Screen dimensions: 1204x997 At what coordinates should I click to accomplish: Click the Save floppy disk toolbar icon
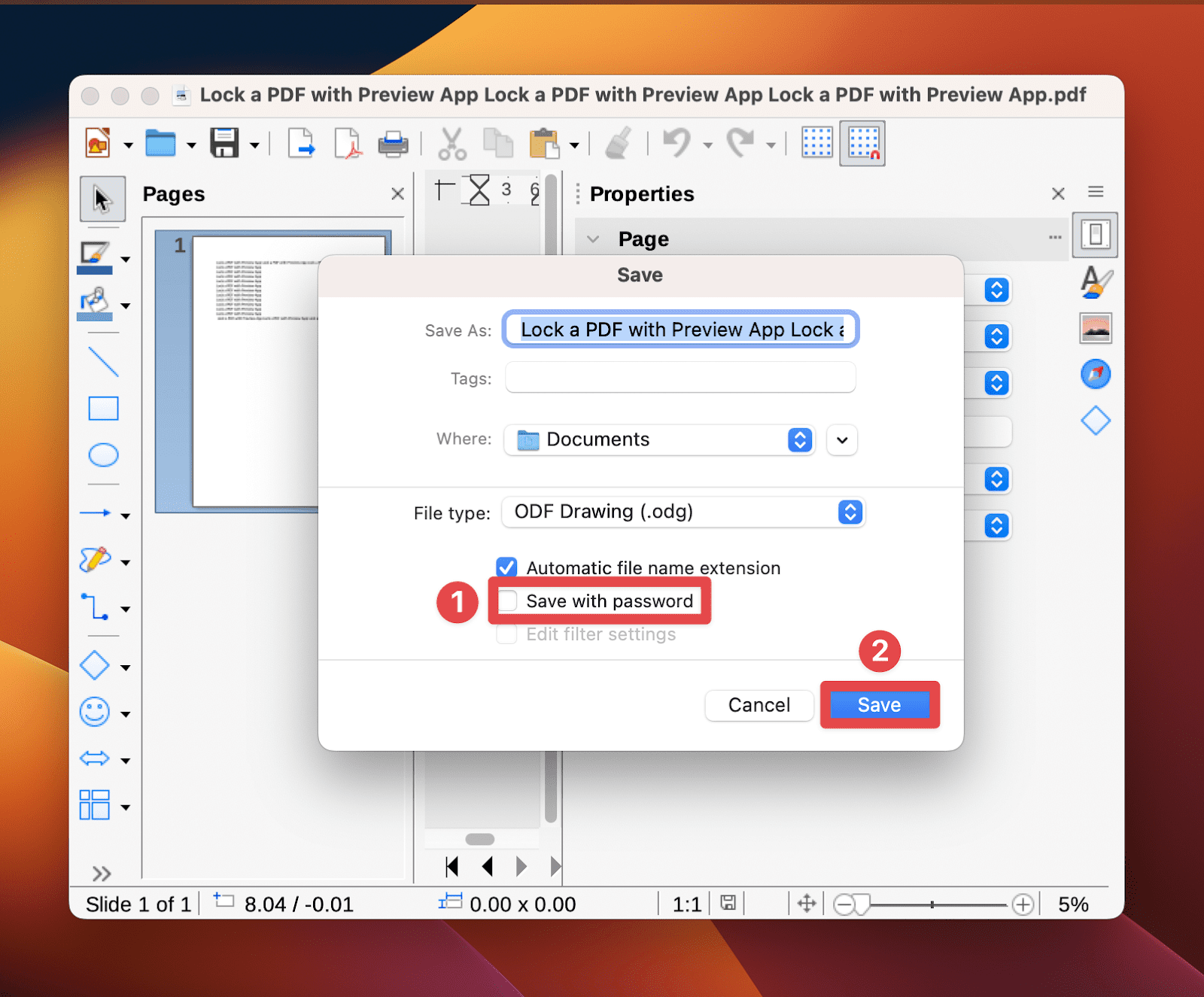[224, 143]
